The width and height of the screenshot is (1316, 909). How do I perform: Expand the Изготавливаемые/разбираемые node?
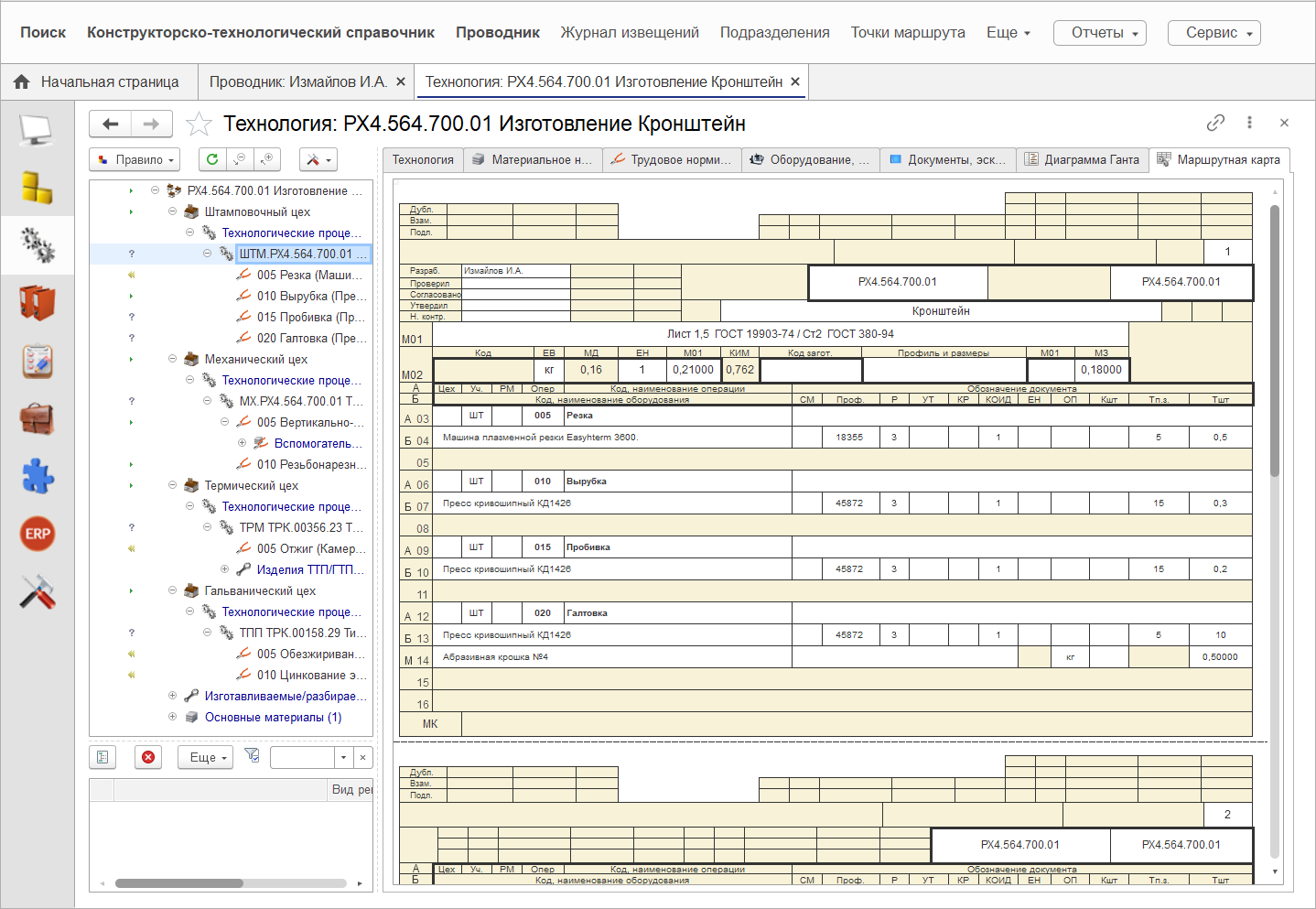click(x=172, y=696)
